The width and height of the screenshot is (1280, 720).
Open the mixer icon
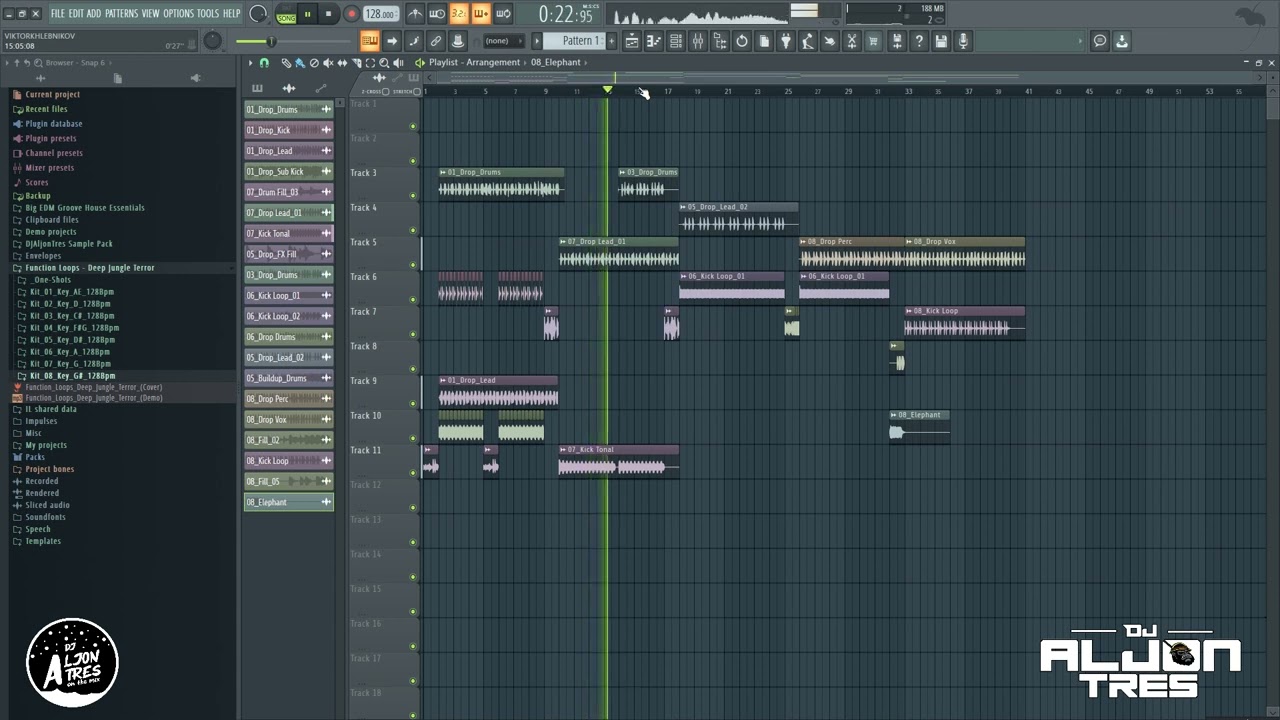click(698, 41)
